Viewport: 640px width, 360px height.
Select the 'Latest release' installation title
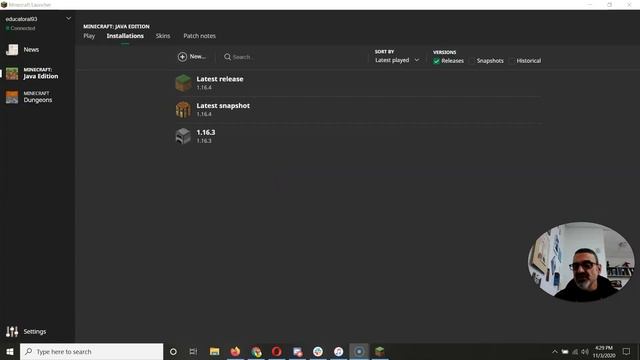220,79
